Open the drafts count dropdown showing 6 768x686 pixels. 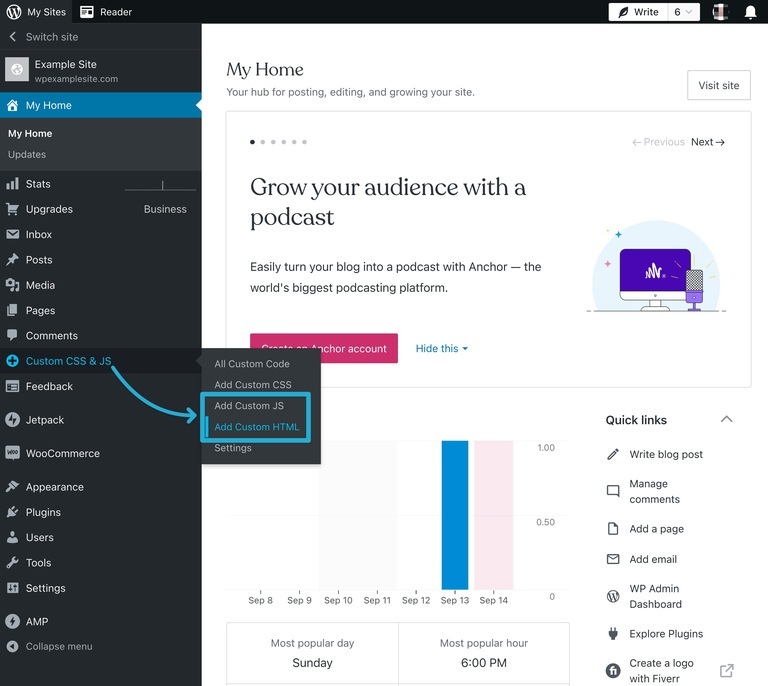pos(683,12)
